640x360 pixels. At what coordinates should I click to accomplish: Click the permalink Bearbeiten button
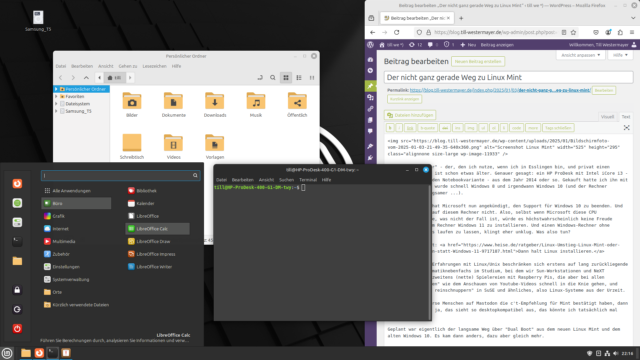click(x=603, y=90)
